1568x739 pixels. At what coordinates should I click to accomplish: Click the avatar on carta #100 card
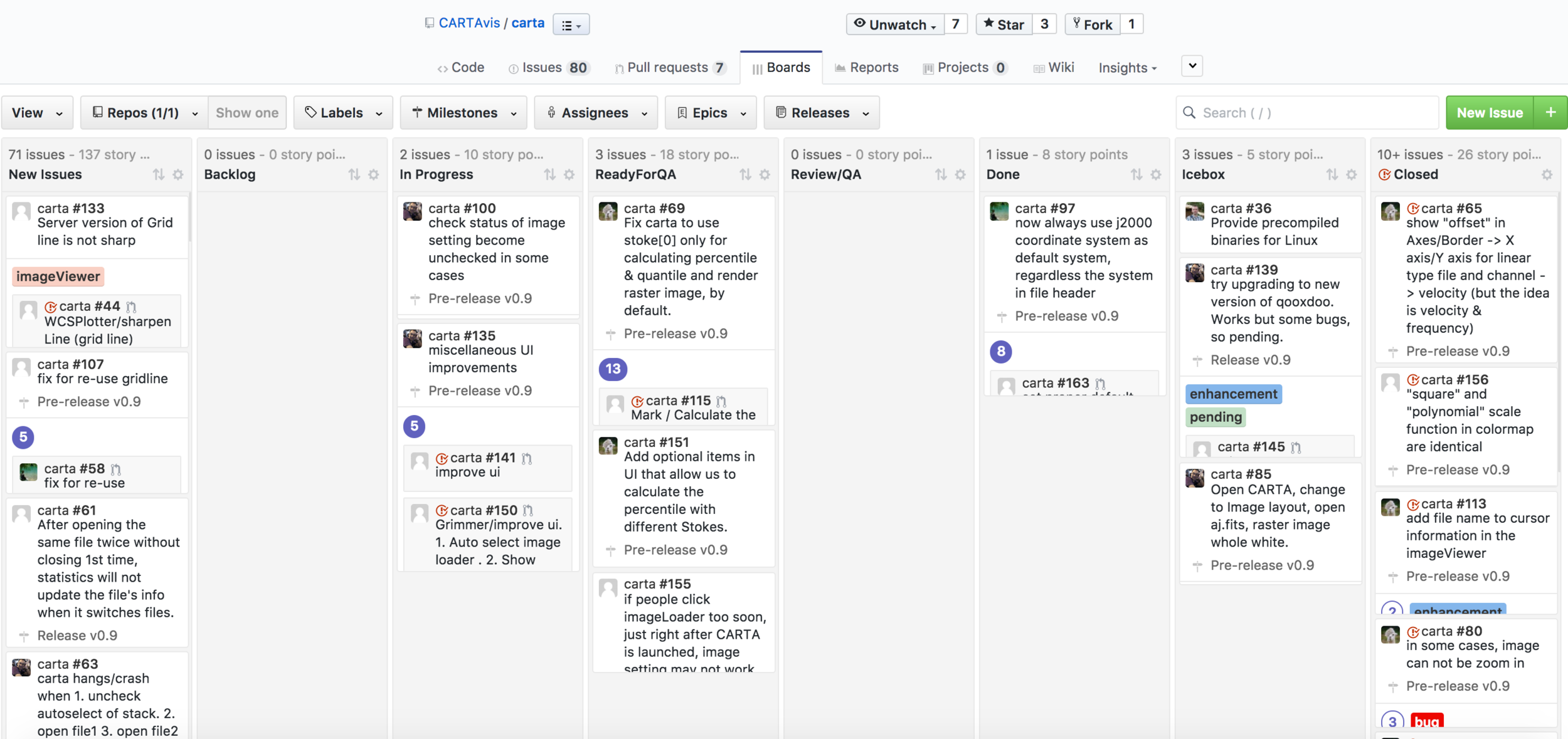pyautogui.click(x=413, y=211)
